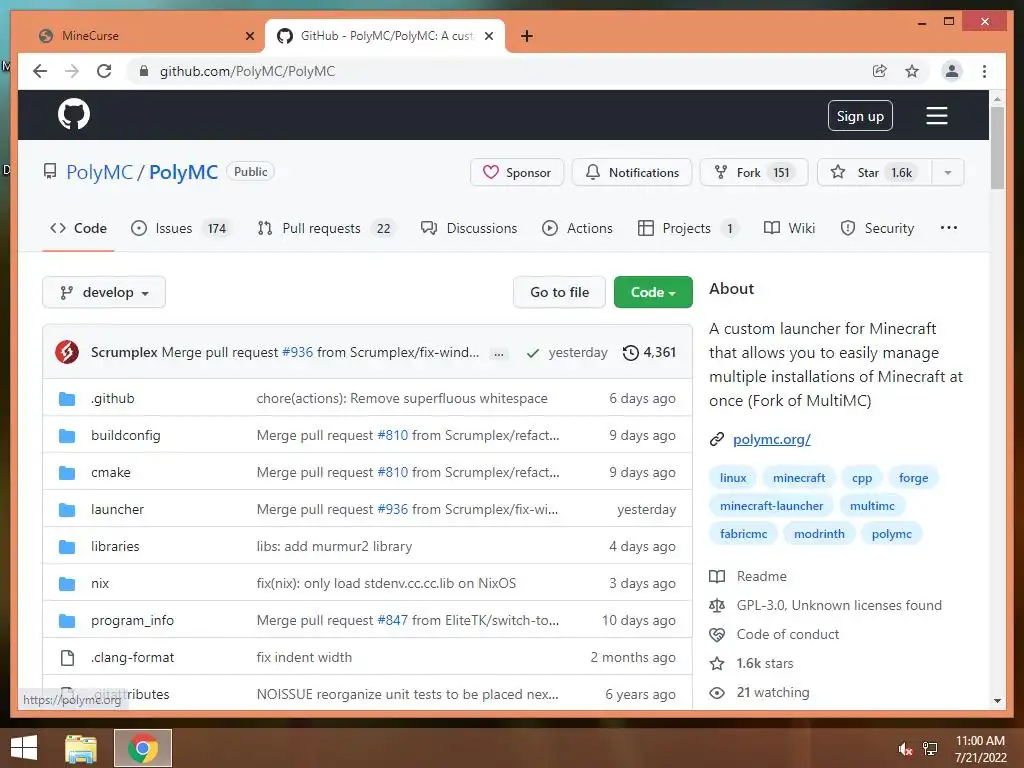Select the Code tab
1024x768 pixels.
(x=78, y=229)
